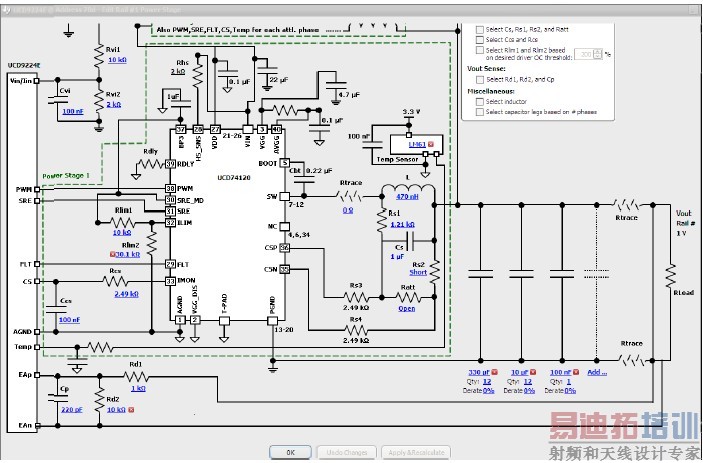
Task: Click the driver OC threshold percent spinner arrows
Action: pyautogui.click(x=598, y=54)
